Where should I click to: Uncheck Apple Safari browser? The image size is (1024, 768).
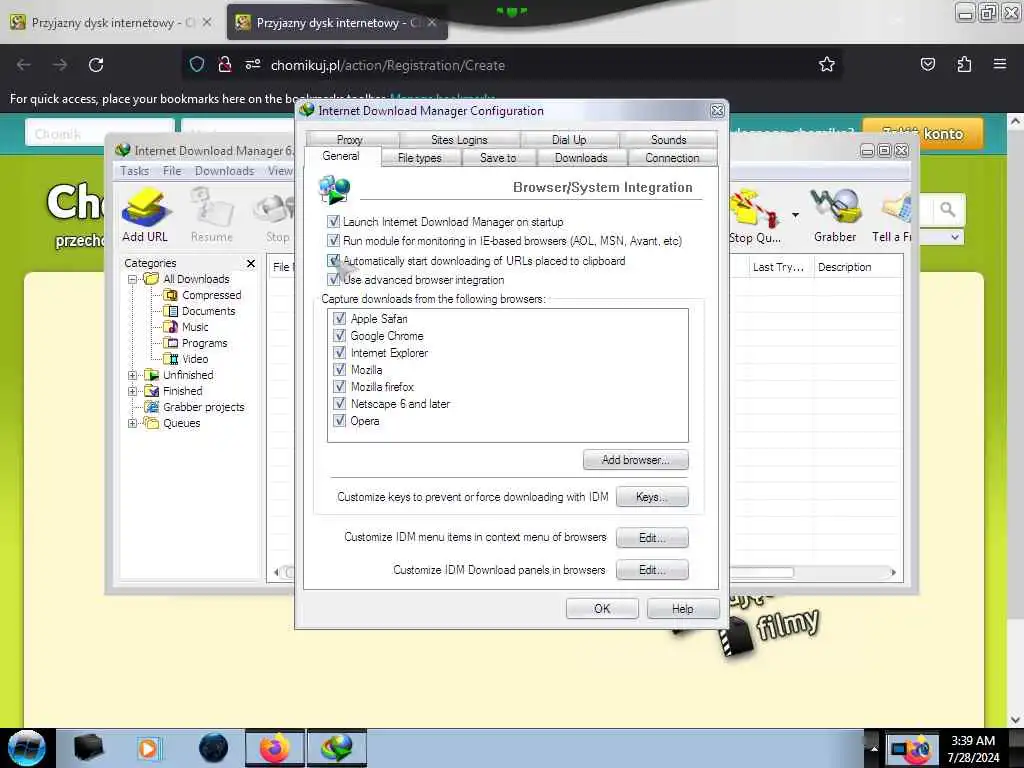[340, 319]
